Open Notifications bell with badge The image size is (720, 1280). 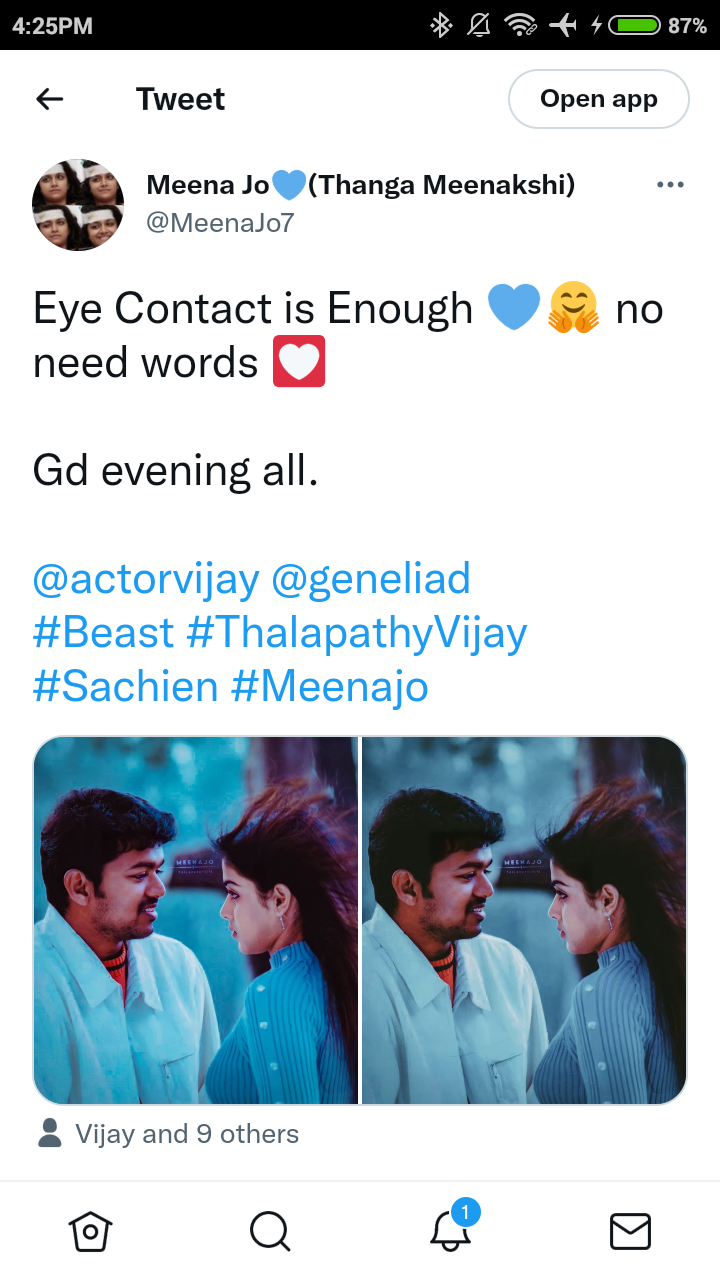[452, 1226]
